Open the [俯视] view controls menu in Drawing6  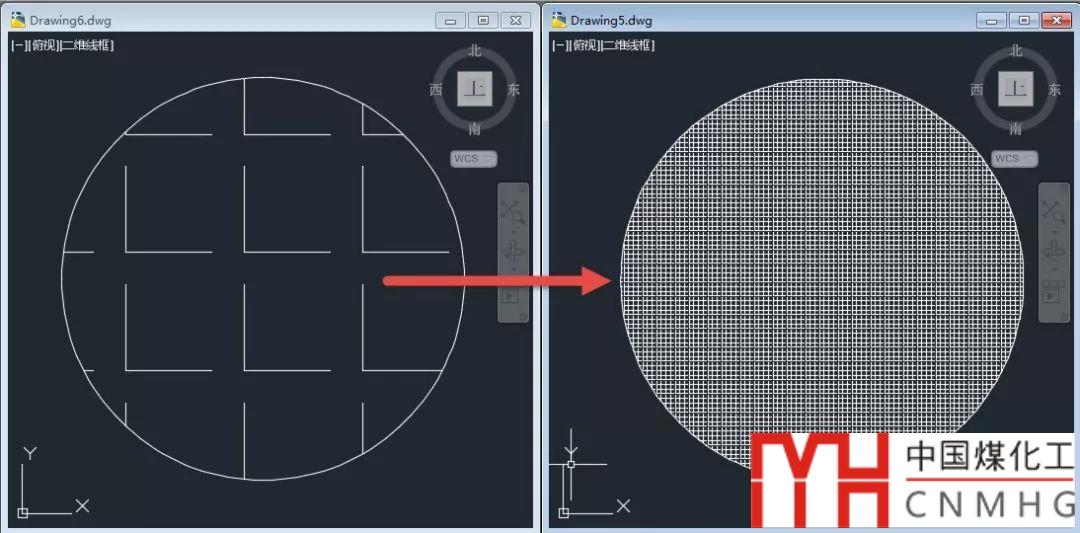[42, 46]
